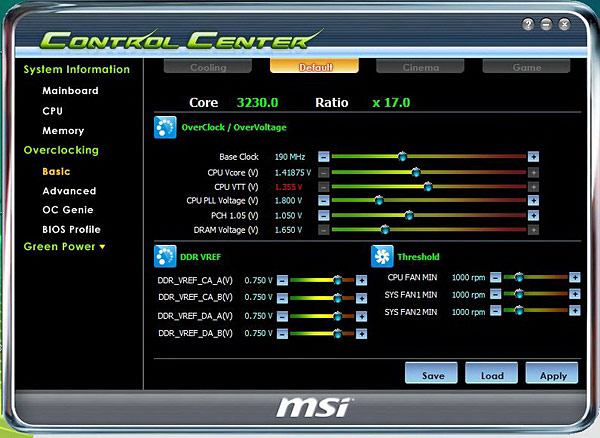Click the Core value 3230.0
The width and height of the screenshot is (600, 438).
258,103
